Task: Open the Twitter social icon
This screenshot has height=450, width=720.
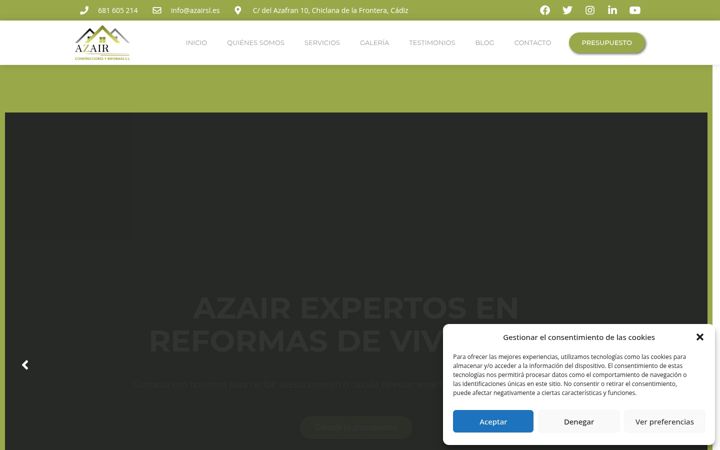Action: (568, 10)
